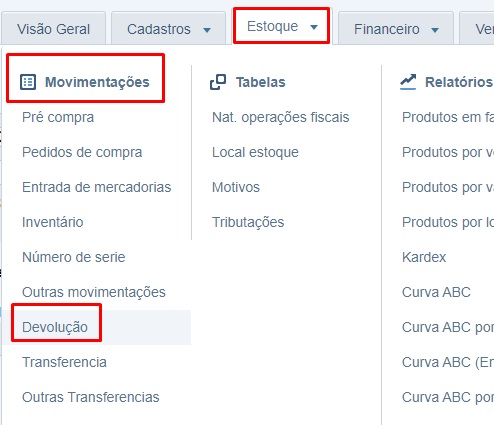Open Entrada de mercadorias

[97, 187]
